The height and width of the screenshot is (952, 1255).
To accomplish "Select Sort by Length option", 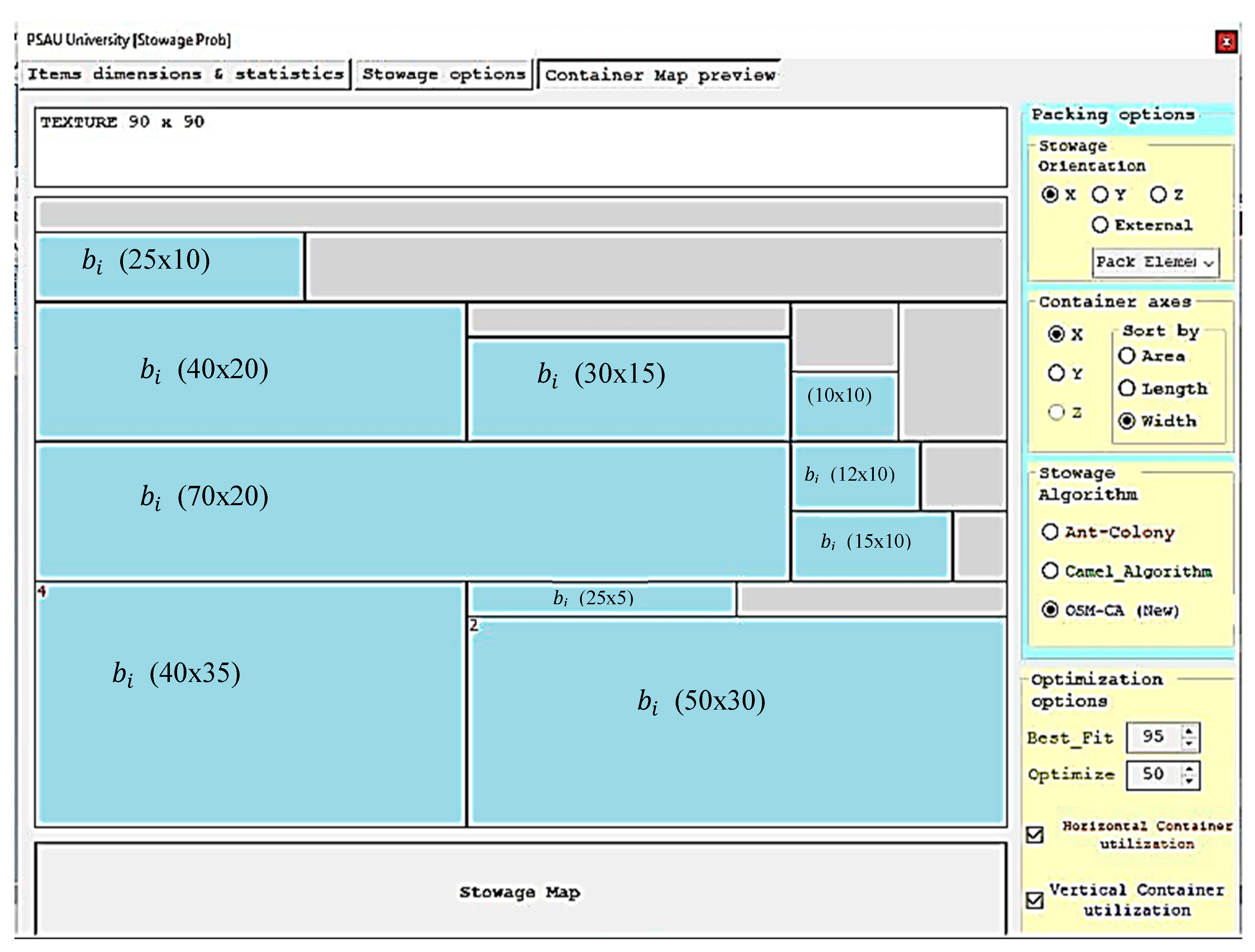I will [x=1127, y=388].
